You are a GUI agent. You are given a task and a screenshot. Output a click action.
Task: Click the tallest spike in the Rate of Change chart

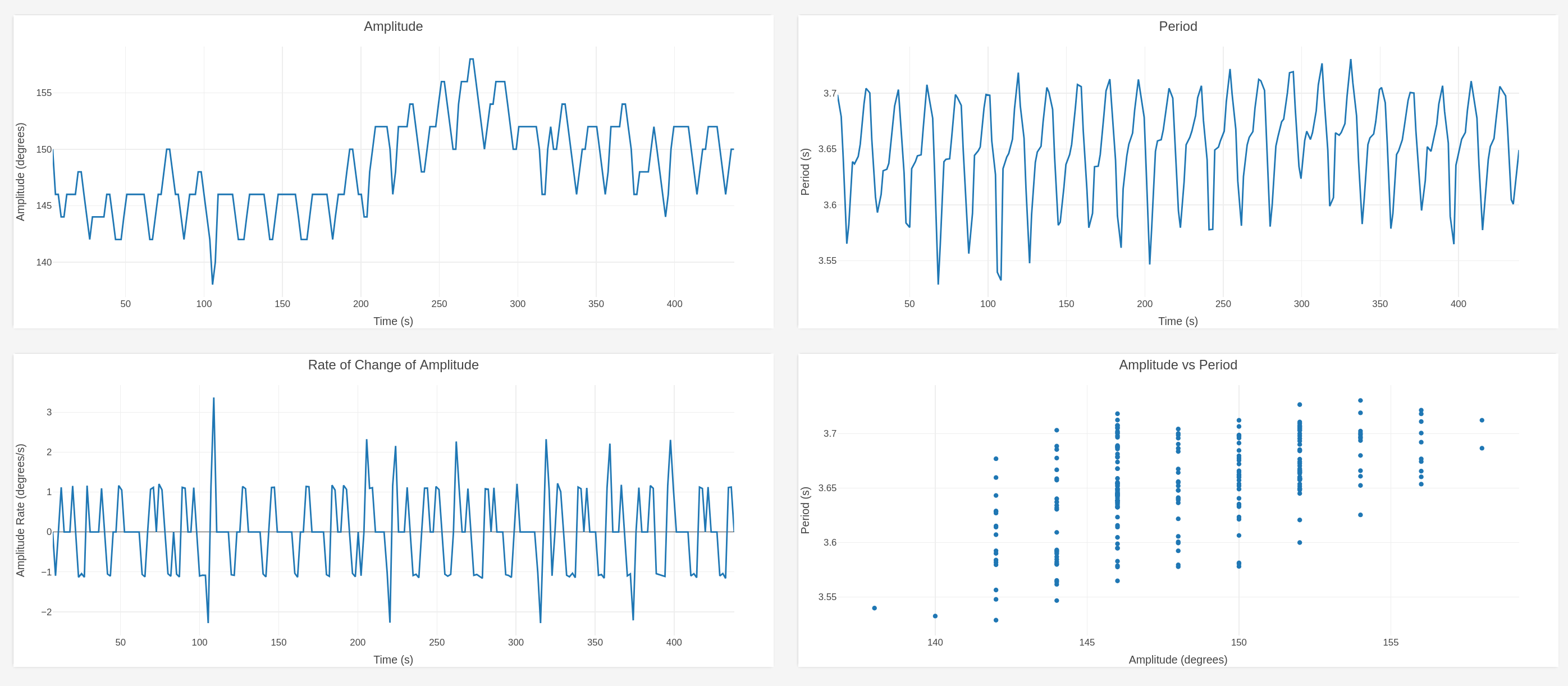(x=214, y=399)
